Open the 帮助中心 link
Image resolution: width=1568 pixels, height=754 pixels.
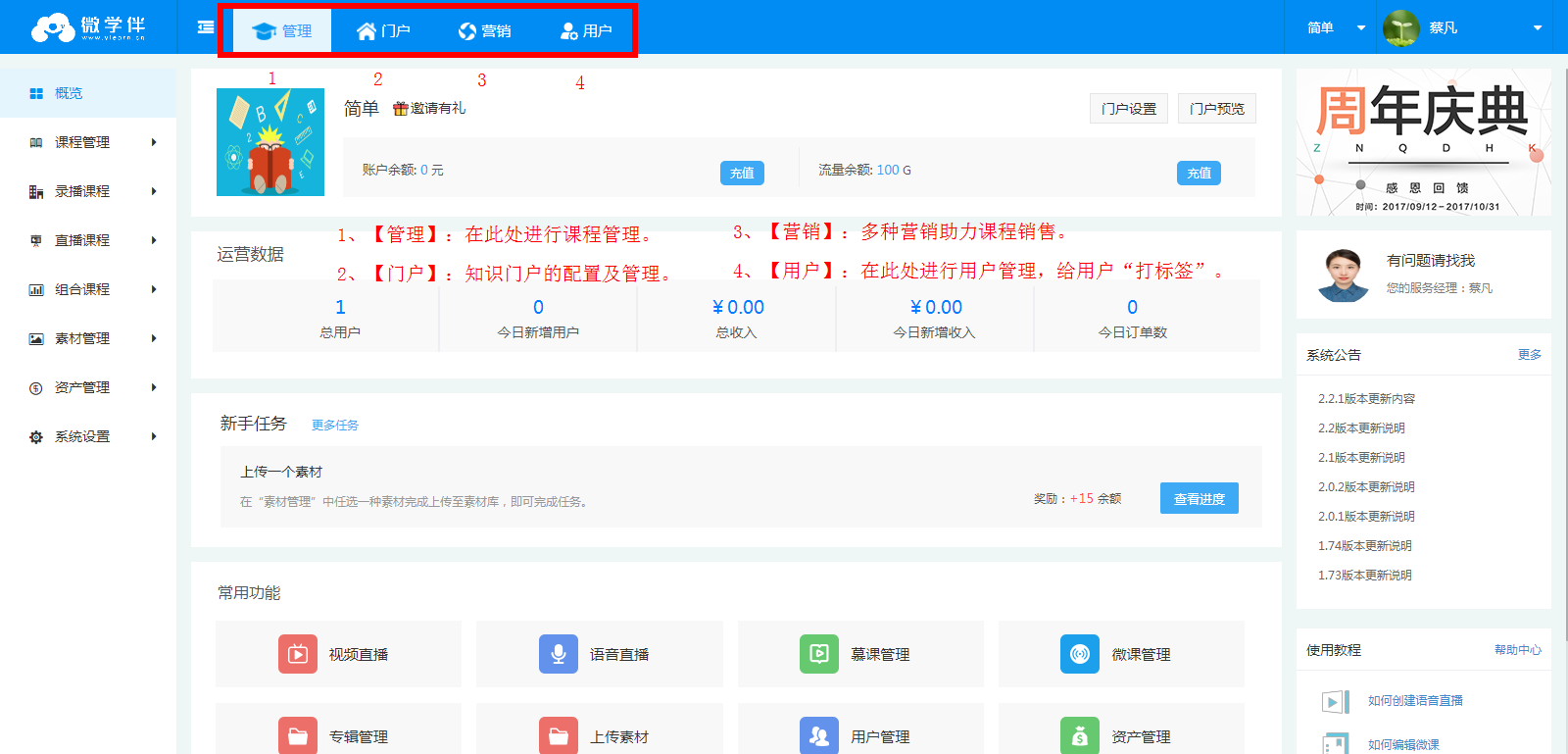coord(1518,650)
